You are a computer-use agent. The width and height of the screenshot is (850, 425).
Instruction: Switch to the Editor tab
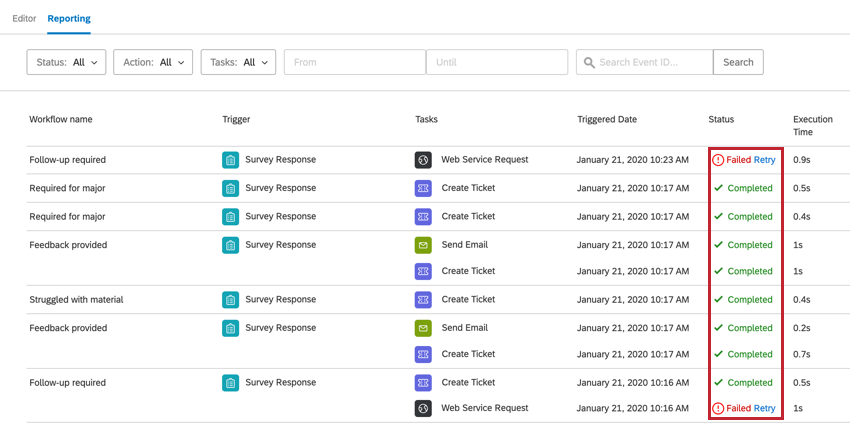(24, 18)
